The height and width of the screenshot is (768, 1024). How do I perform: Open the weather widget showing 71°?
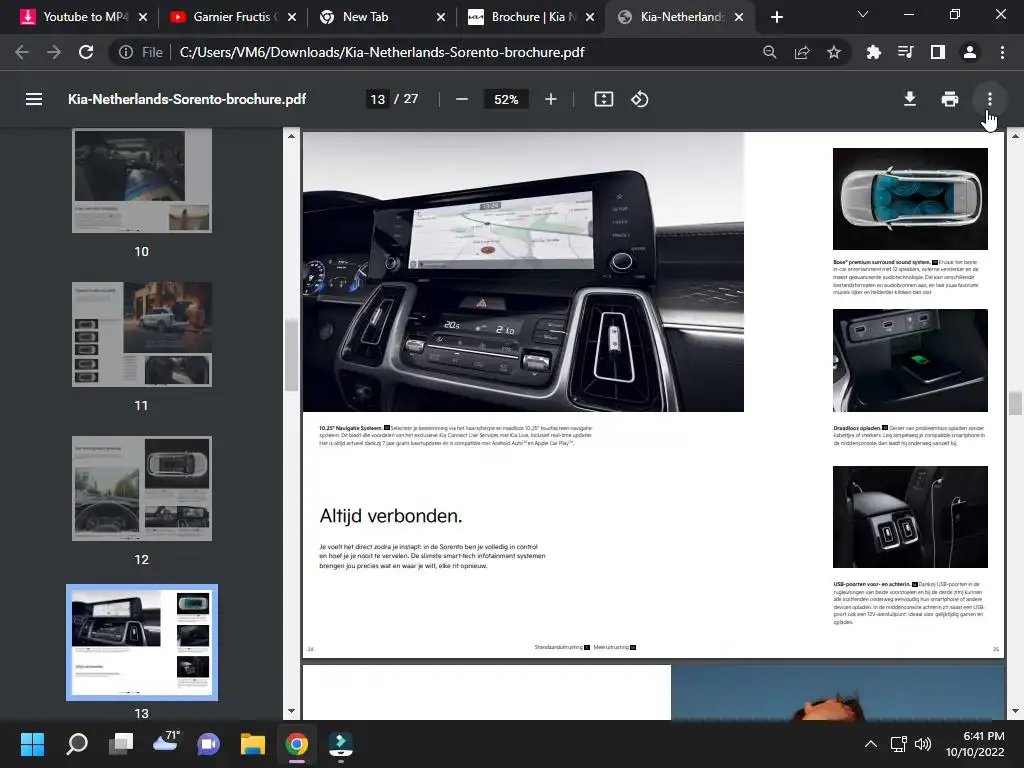pyautogui.click(x=165, y=743)
